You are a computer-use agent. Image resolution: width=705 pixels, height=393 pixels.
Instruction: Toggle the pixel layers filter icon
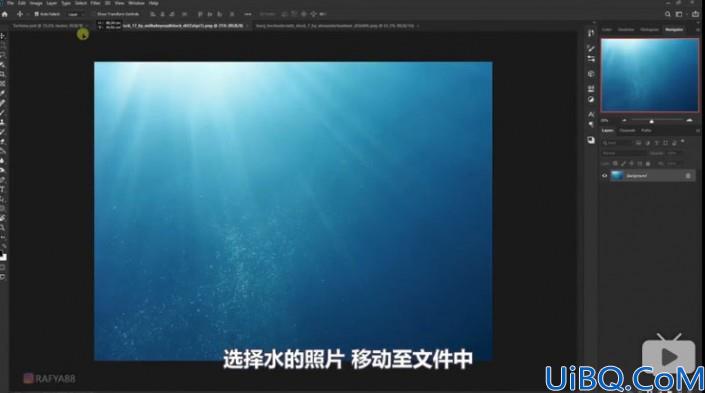pyautogui.click(x=638, y=143)
